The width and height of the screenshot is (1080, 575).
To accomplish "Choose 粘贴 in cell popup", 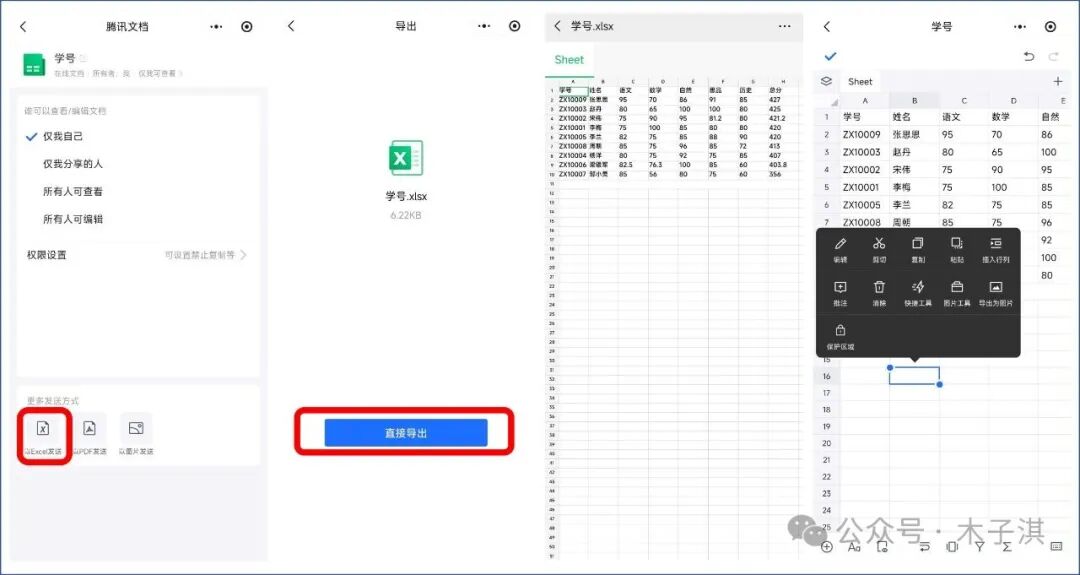I will 957,250.
